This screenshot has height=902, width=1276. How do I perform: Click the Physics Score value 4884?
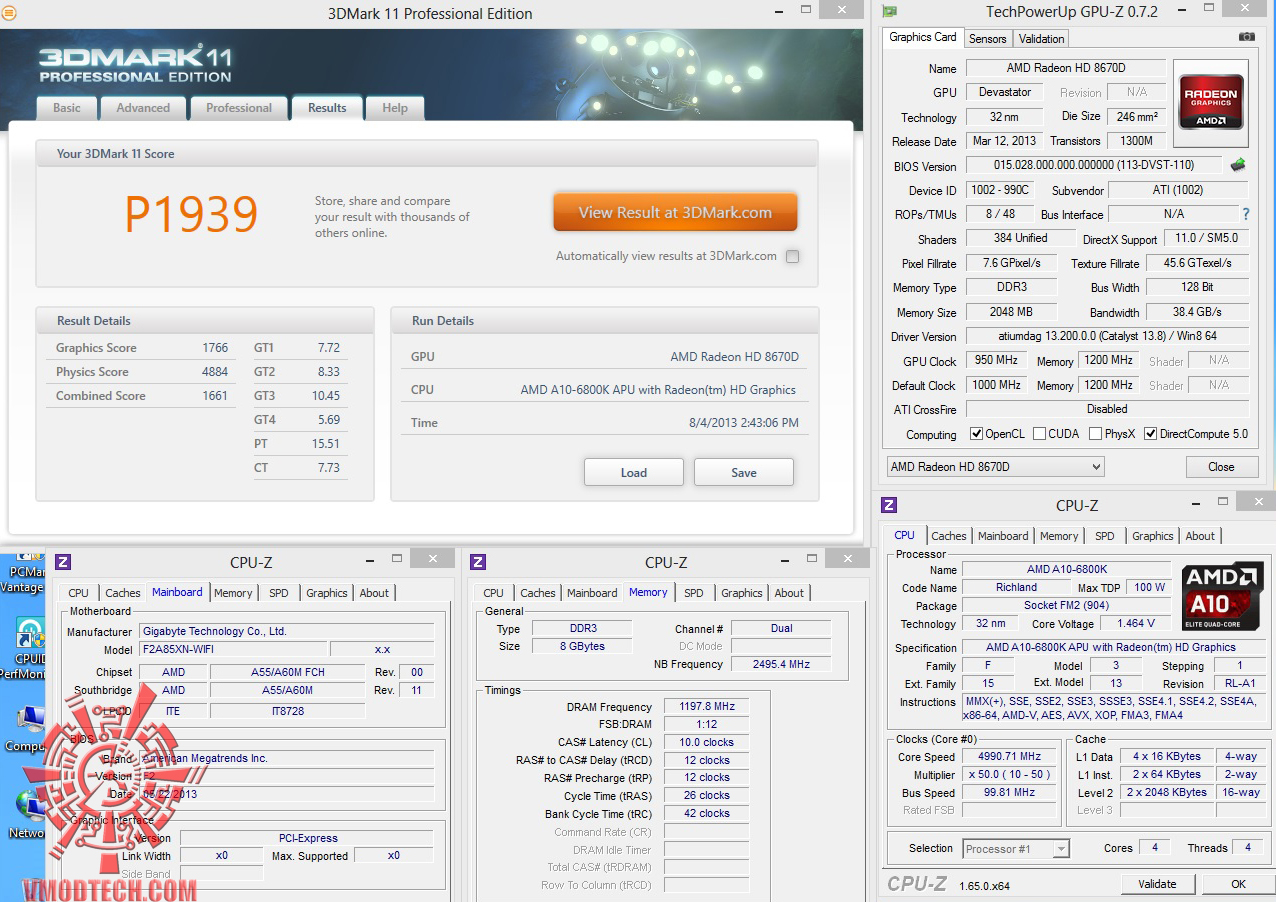215,372
